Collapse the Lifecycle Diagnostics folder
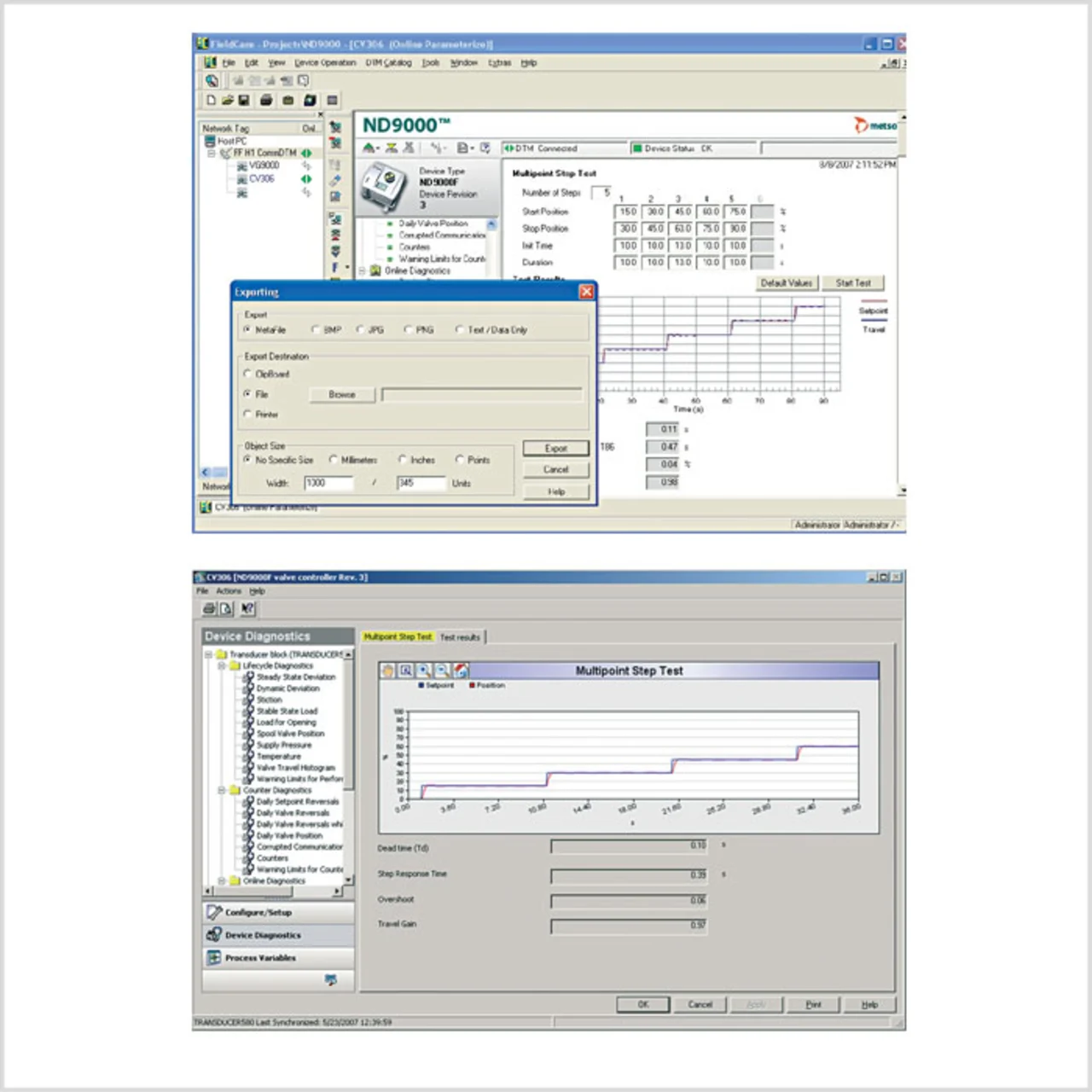Screen dimensions: 1092x1092 tap(221, 665)
